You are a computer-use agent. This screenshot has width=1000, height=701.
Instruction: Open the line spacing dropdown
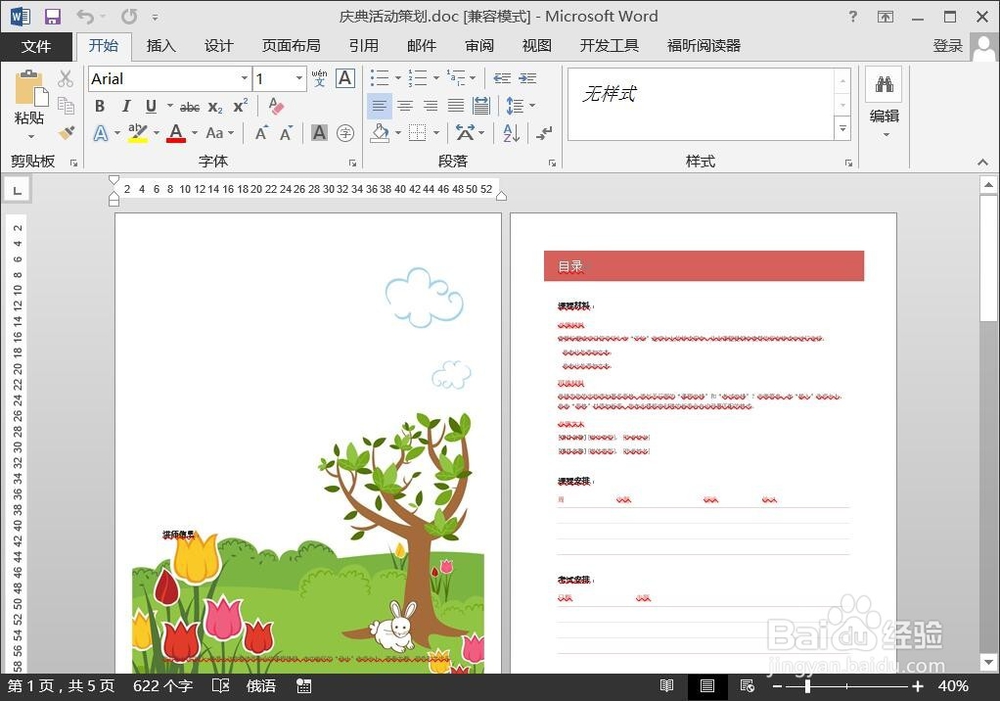coord(532,105)
